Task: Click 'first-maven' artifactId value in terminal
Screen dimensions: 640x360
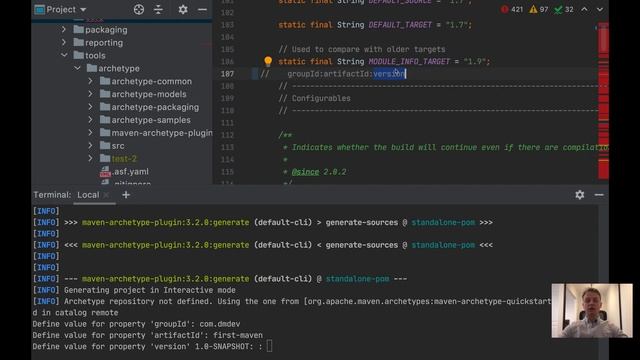Action: pos(238,335)
